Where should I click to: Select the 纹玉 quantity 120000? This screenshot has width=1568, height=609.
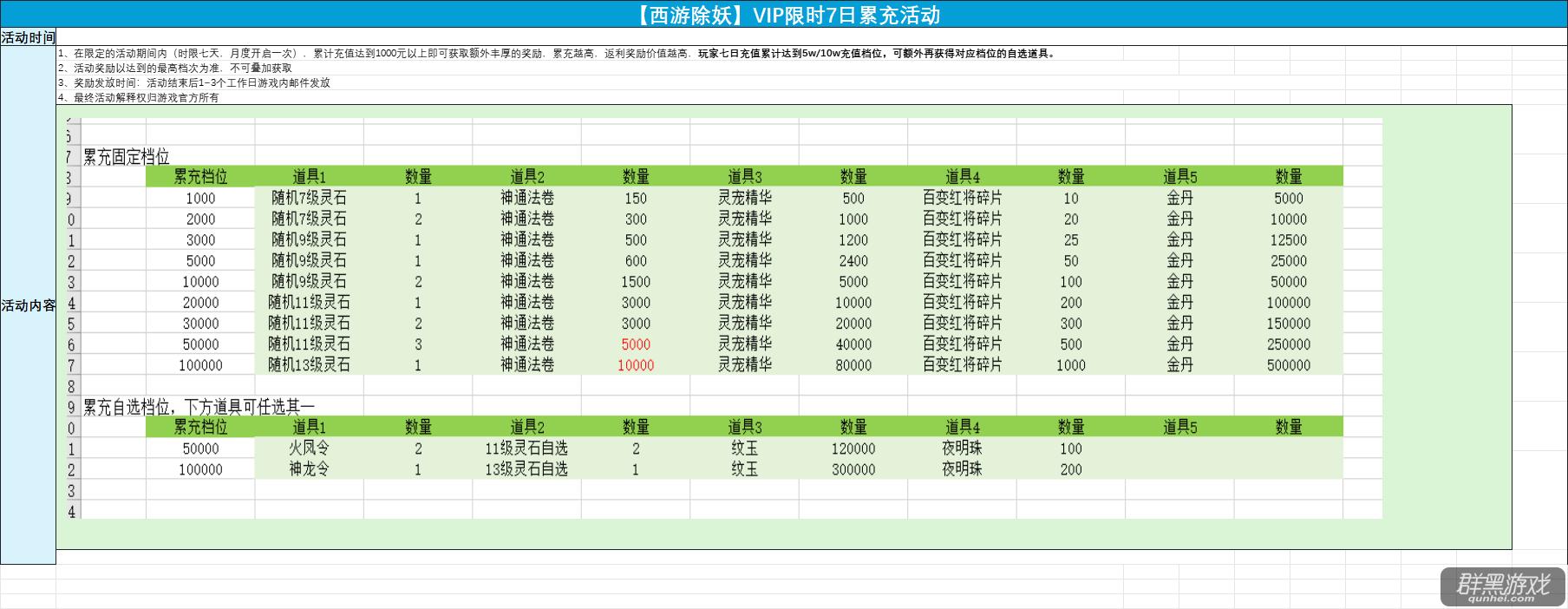point(853,448)
